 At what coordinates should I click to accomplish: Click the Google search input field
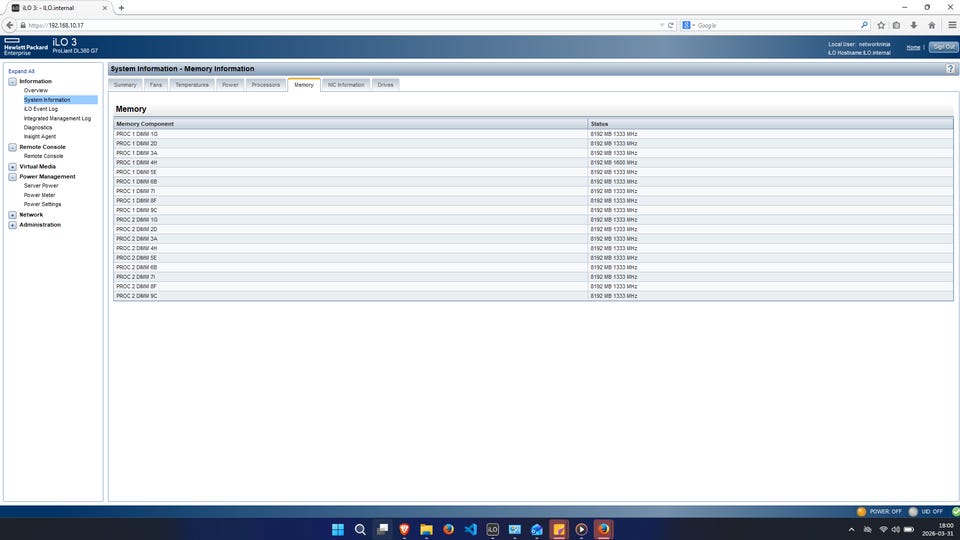coord(776,25)
